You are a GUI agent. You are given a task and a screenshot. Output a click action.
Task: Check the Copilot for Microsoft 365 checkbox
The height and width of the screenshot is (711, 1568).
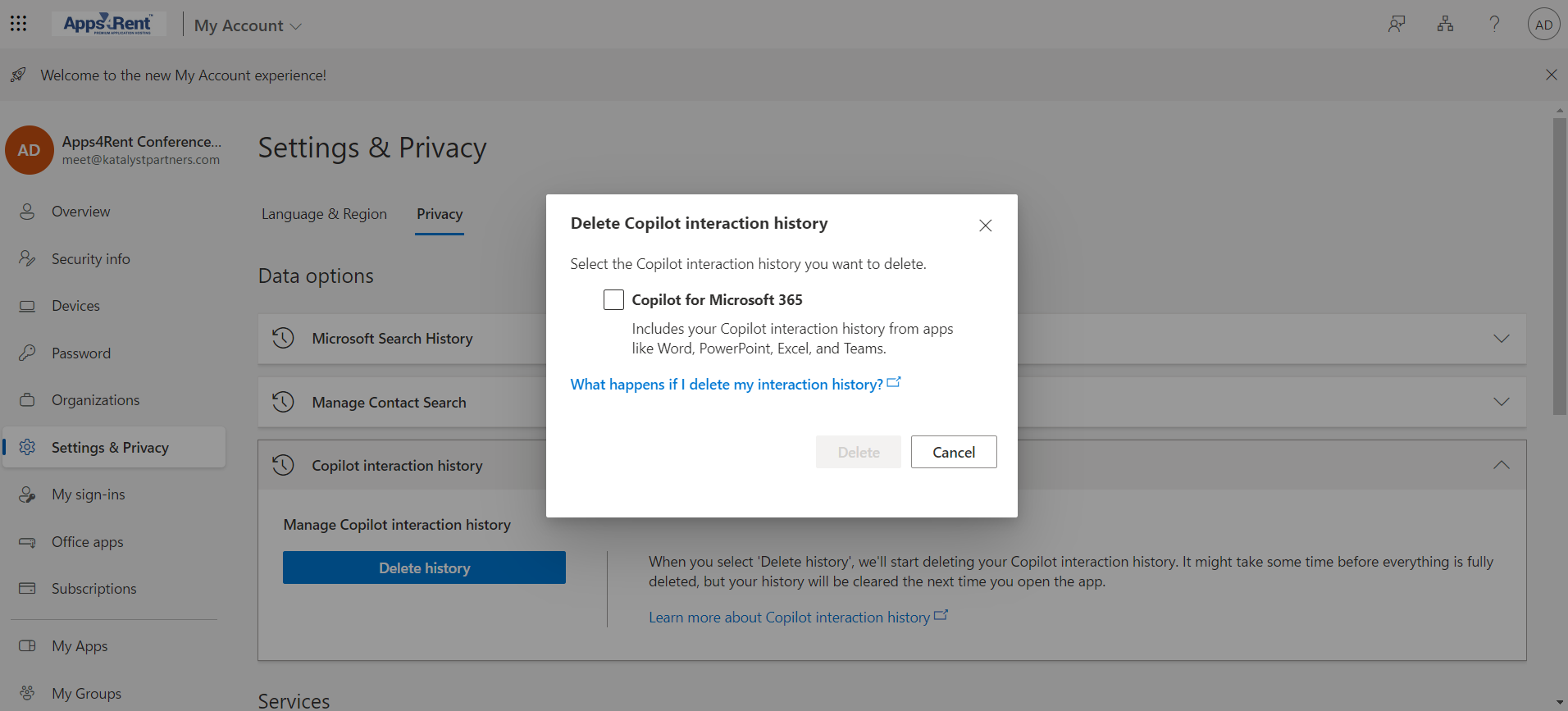pos(613,299)
